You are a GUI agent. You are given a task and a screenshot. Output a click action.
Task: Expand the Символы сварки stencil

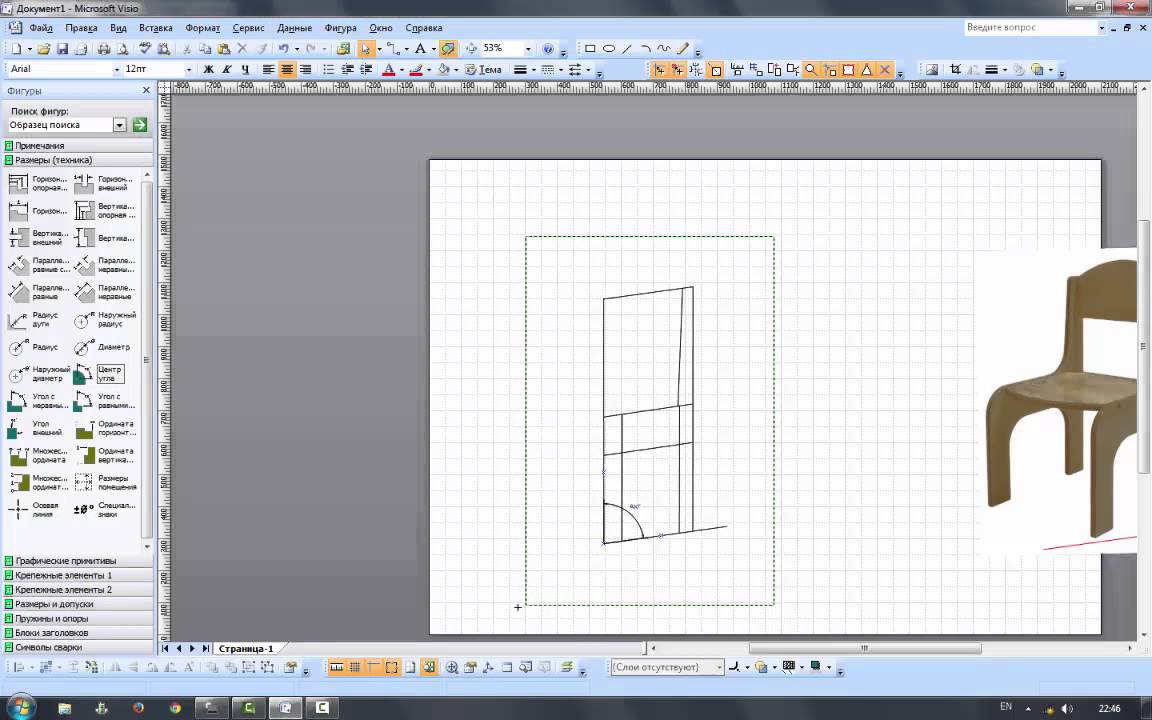coord(78,647)
